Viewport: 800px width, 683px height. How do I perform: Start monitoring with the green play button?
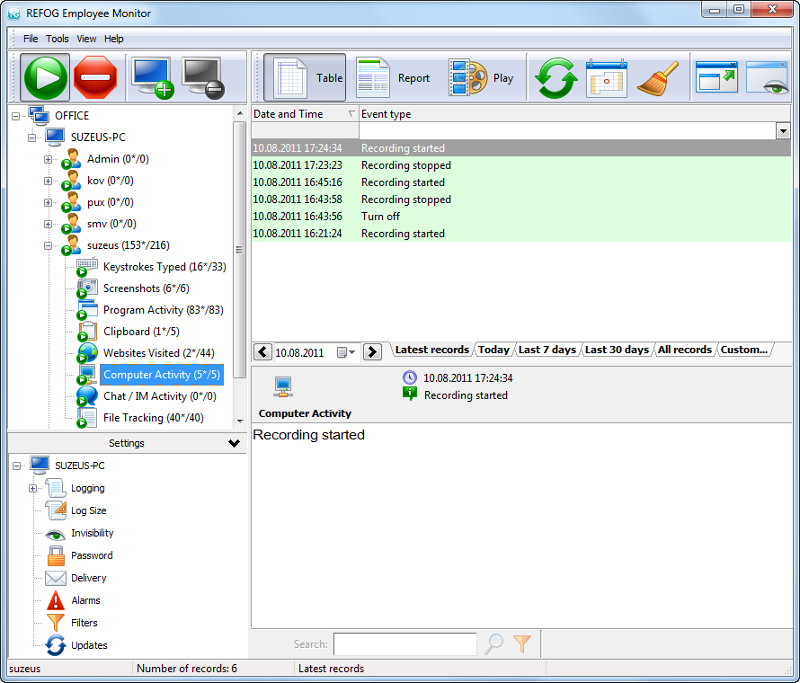45,78
